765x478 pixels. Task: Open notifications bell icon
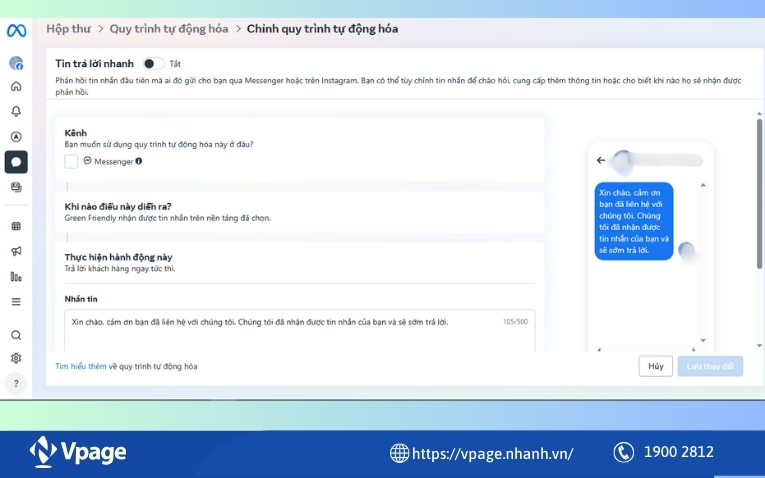(16, 111)
